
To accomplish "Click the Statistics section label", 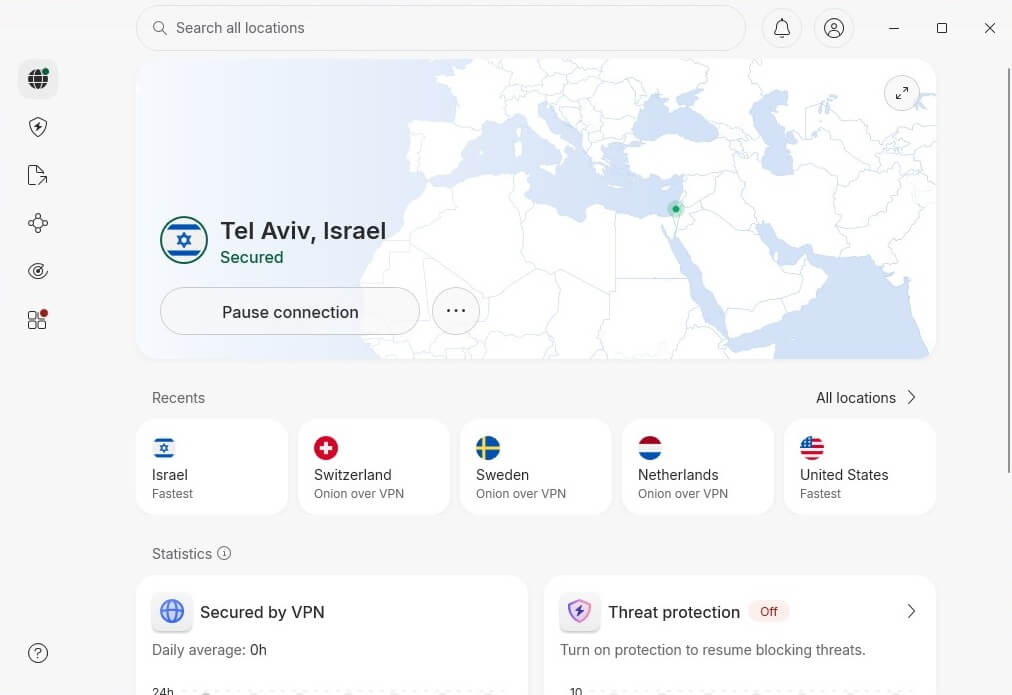I will click(182, 554).
